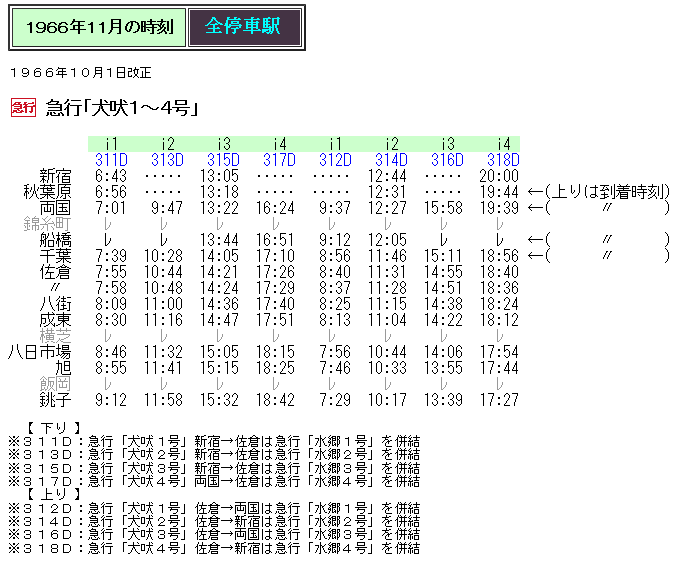Open train number 317D link
The height and width of the screenshot is (563, 690).
point(279,160)
